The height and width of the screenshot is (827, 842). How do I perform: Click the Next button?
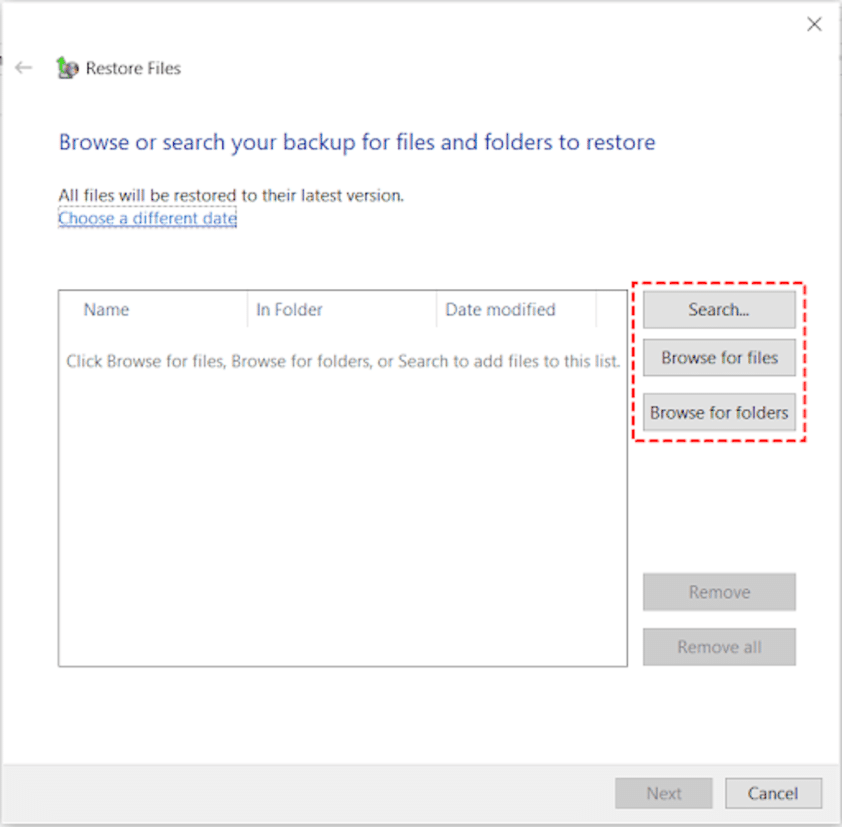tap(663, 793)
